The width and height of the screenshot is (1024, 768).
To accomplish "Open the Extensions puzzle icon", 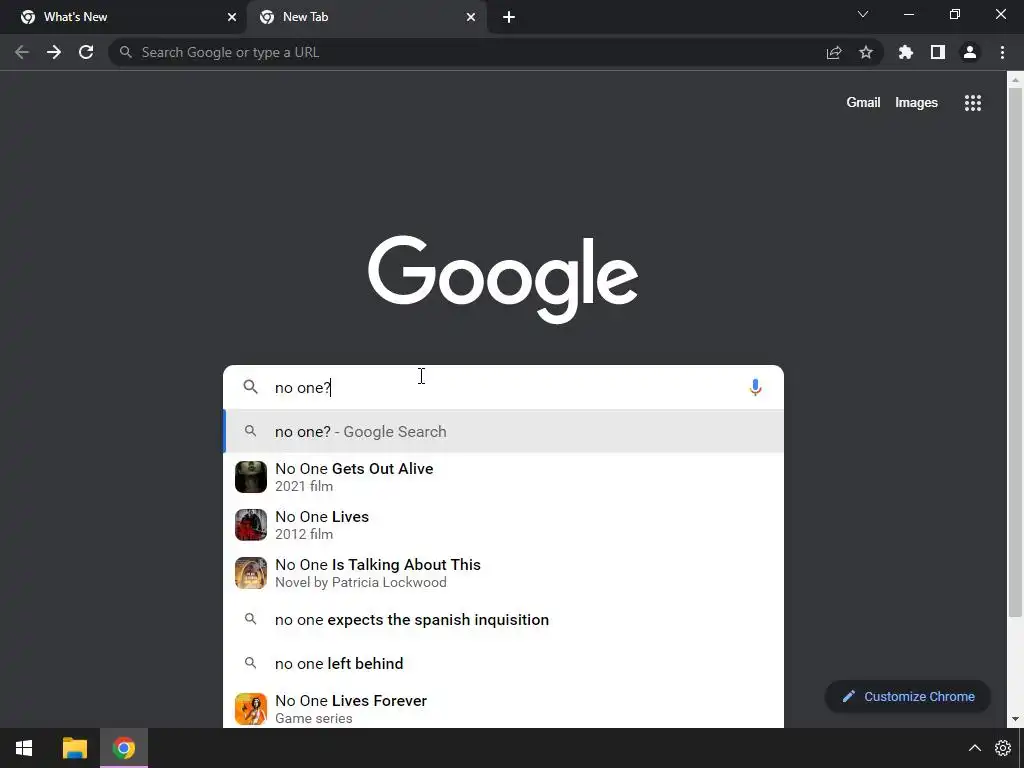I will (x=906, y=52).
